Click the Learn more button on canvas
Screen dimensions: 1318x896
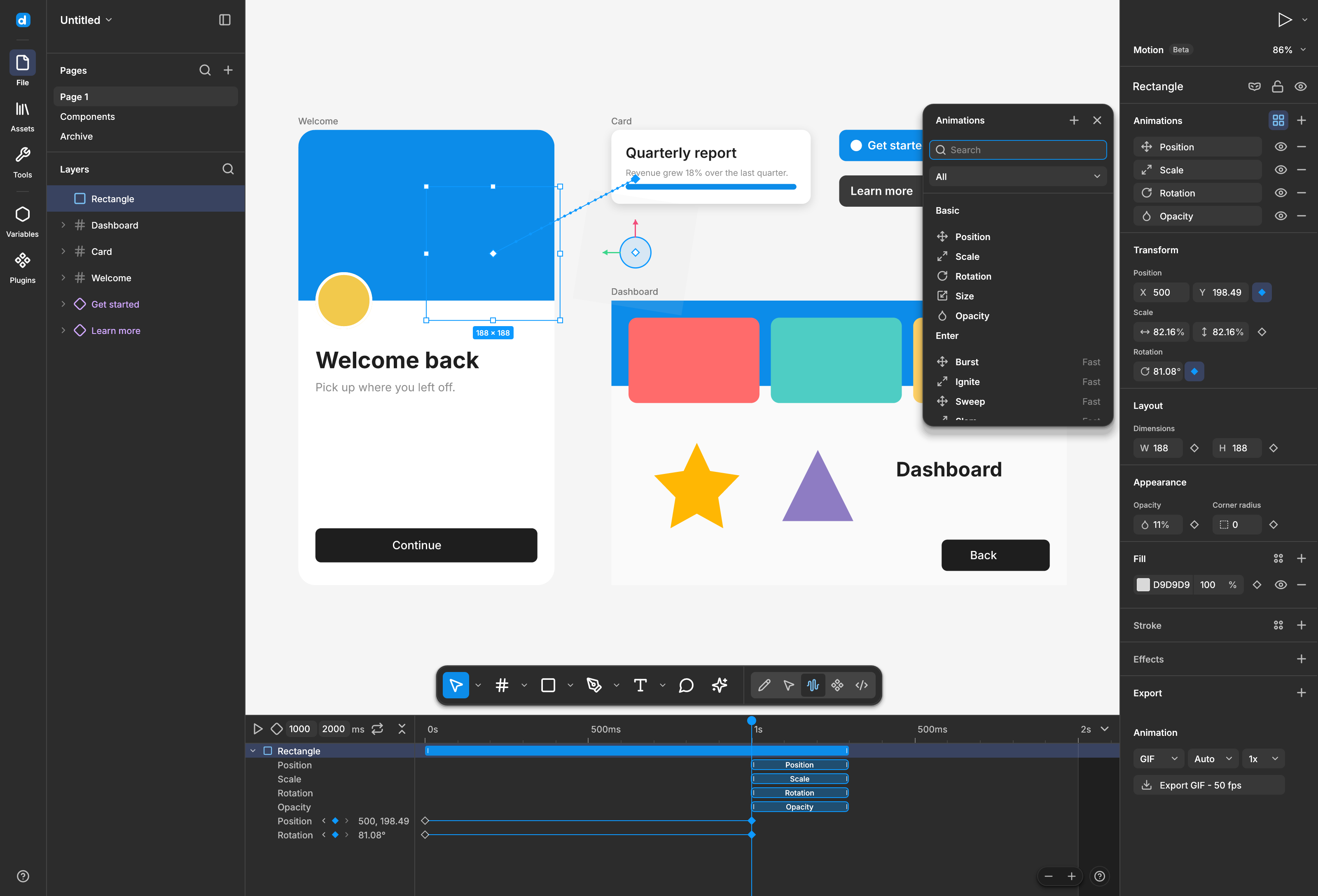click(x=881, y=191)
